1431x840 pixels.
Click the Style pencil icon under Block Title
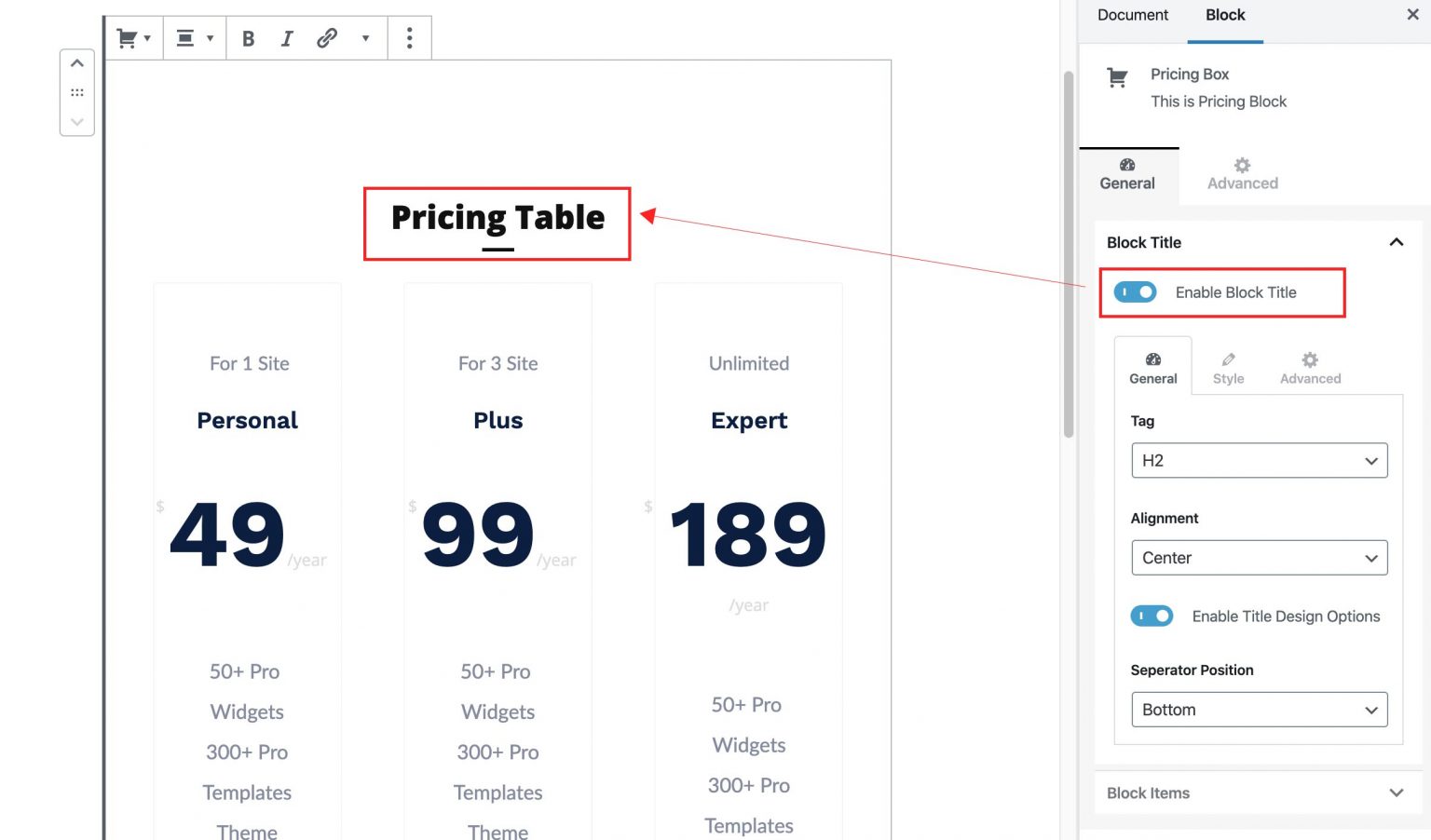1228,366
